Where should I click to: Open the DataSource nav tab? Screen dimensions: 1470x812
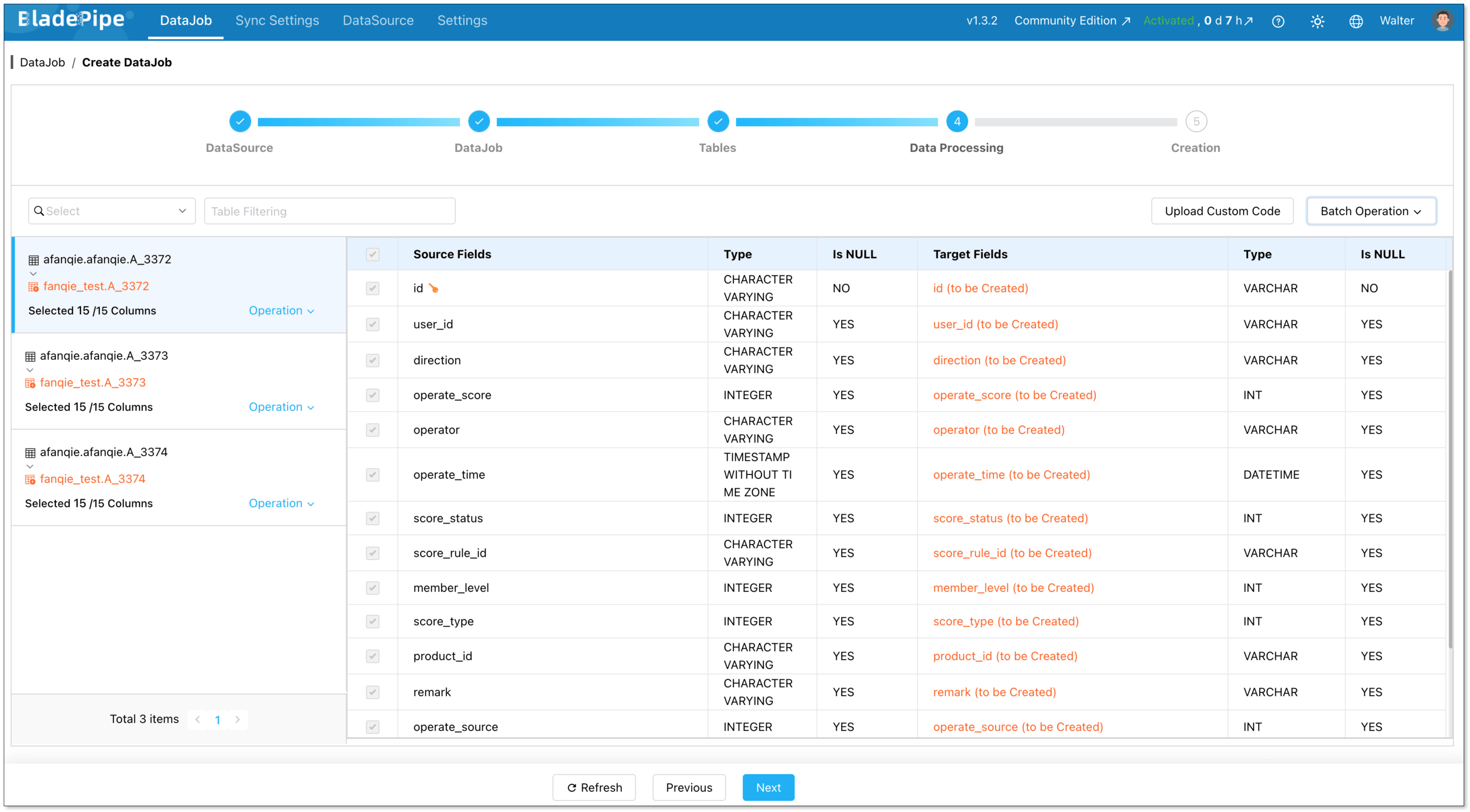pos(378,21)
